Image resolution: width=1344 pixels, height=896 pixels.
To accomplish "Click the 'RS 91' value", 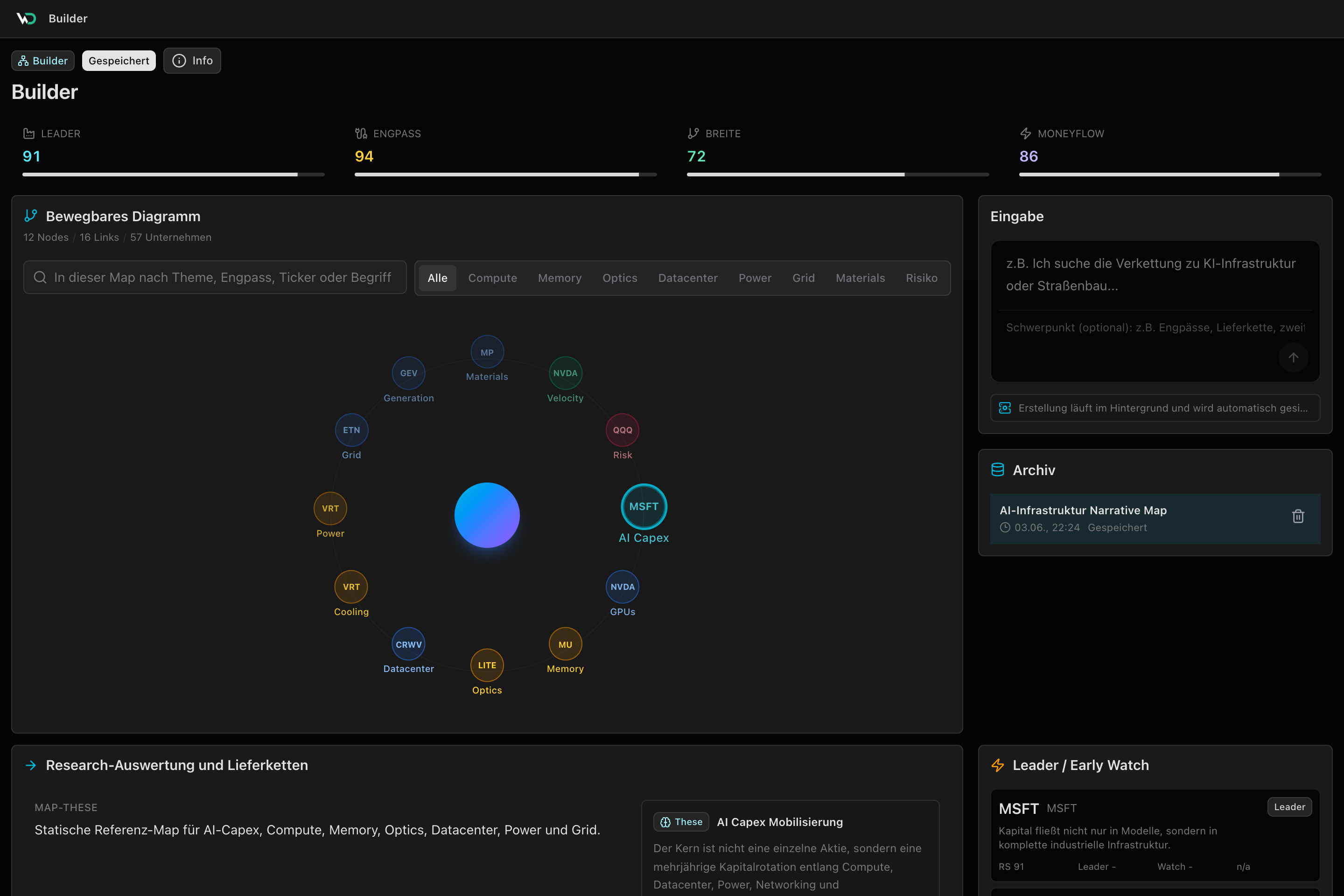I will (x=1011, y=867).
